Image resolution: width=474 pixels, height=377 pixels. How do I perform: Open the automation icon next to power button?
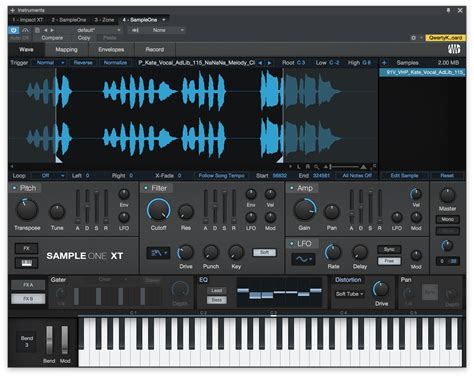(25, 30)
